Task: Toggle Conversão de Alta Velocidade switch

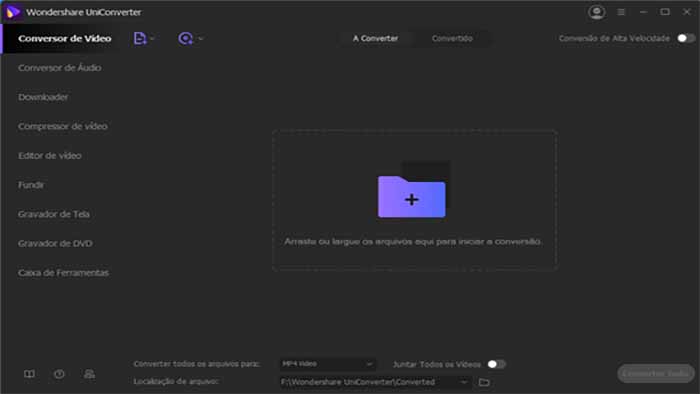Action: tap(686, 38)
